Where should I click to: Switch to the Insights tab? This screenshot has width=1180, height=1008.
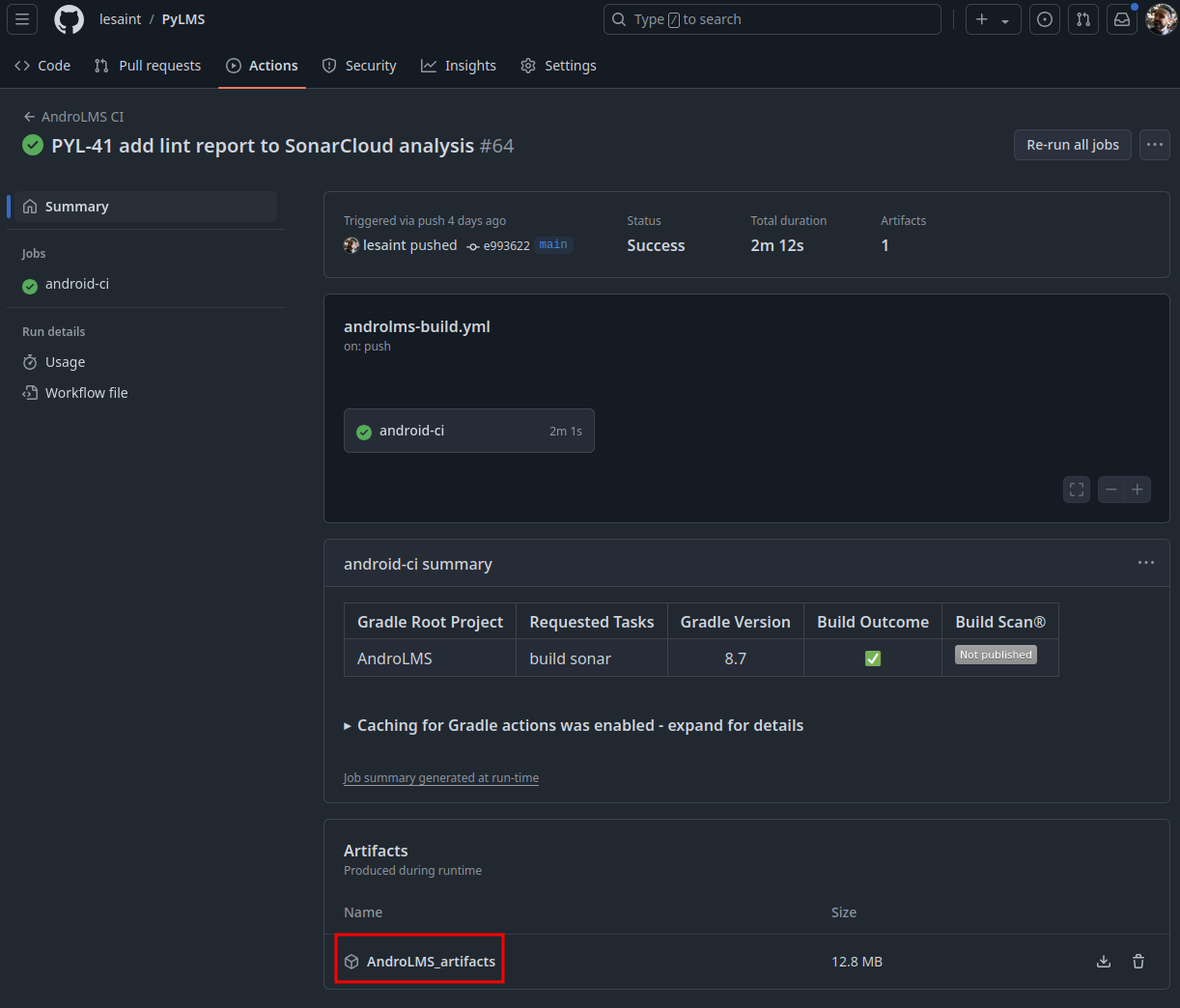point(459,66)
